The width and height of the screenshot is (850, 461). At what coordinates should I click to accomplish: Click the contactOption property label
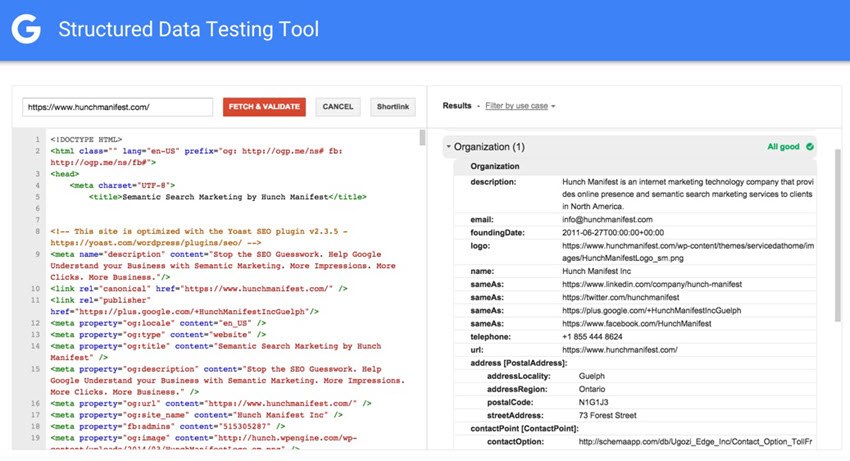515,442
